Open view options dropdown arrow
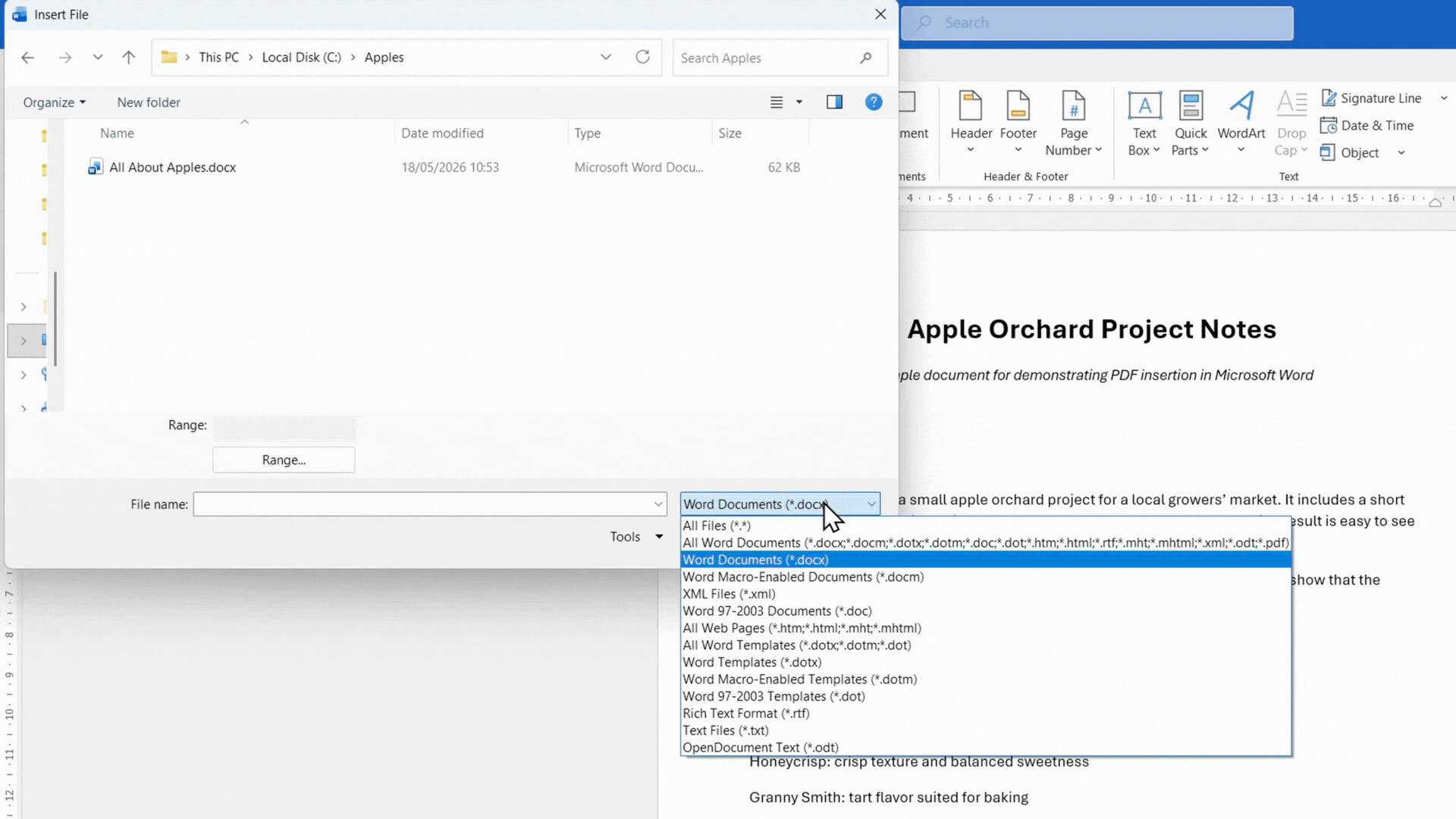The image size is (1456, 819). click(799, 102)
